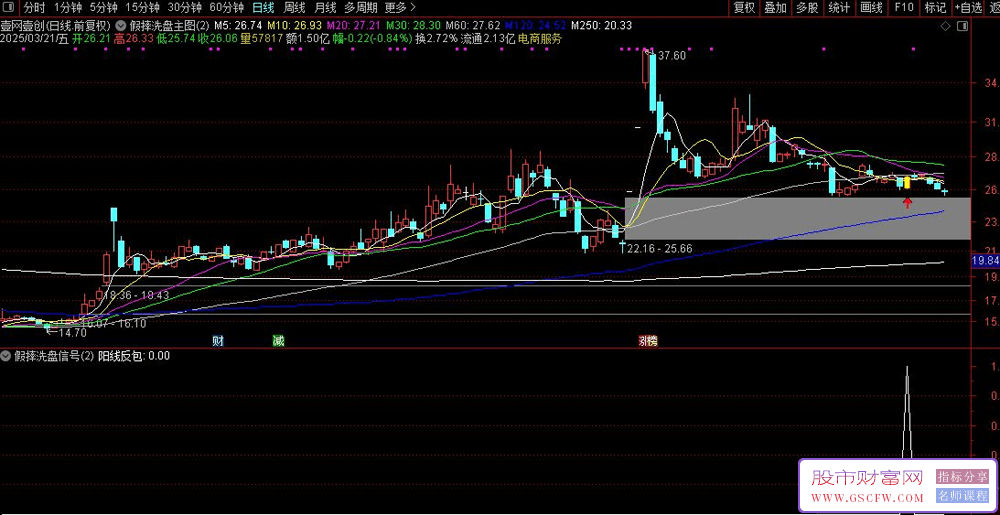Click the M30: 28.30 moving average label

[414, 26]
